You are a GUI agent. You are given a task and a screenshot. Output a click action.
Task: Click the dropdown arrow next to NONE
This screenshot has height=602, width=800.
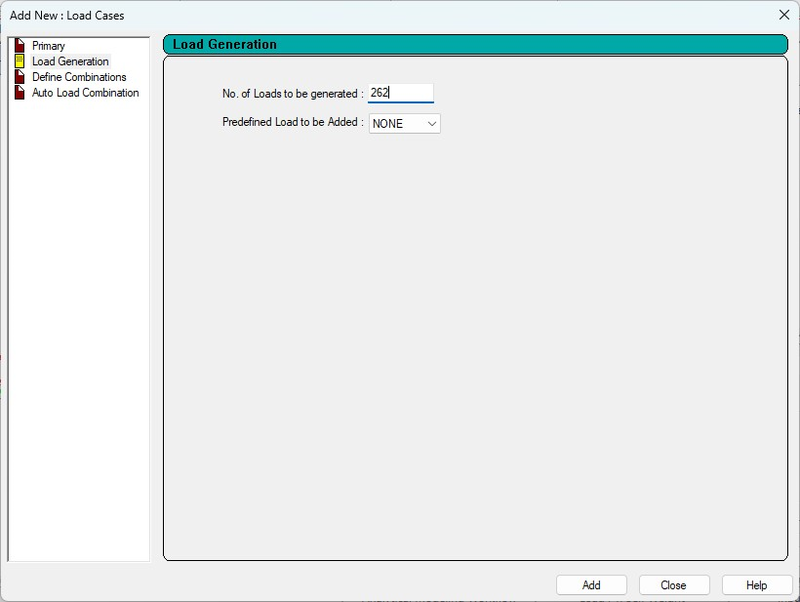(431, 124)
